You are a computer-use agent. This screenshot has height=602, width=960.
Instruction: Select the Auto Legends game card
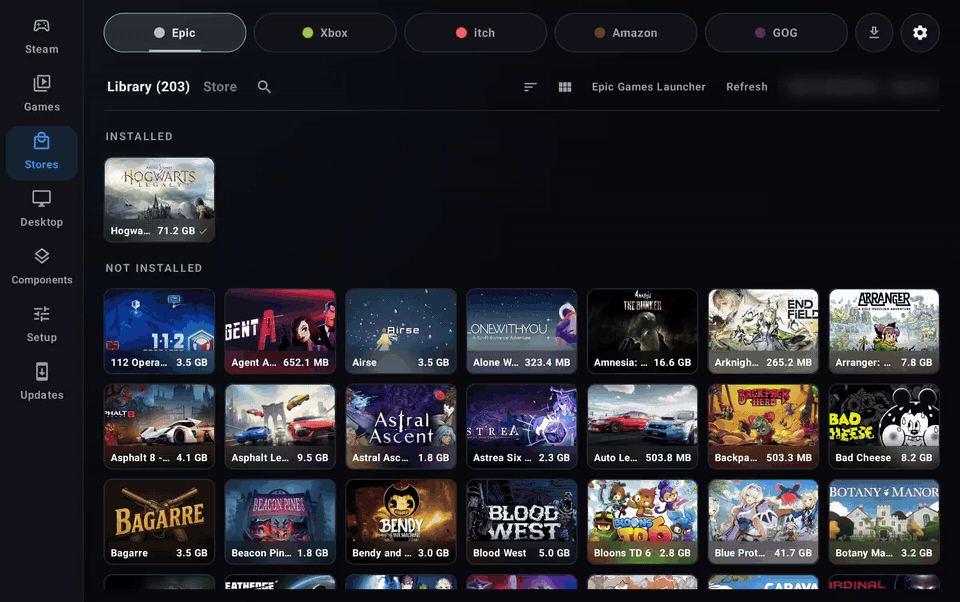pos(642,426)
